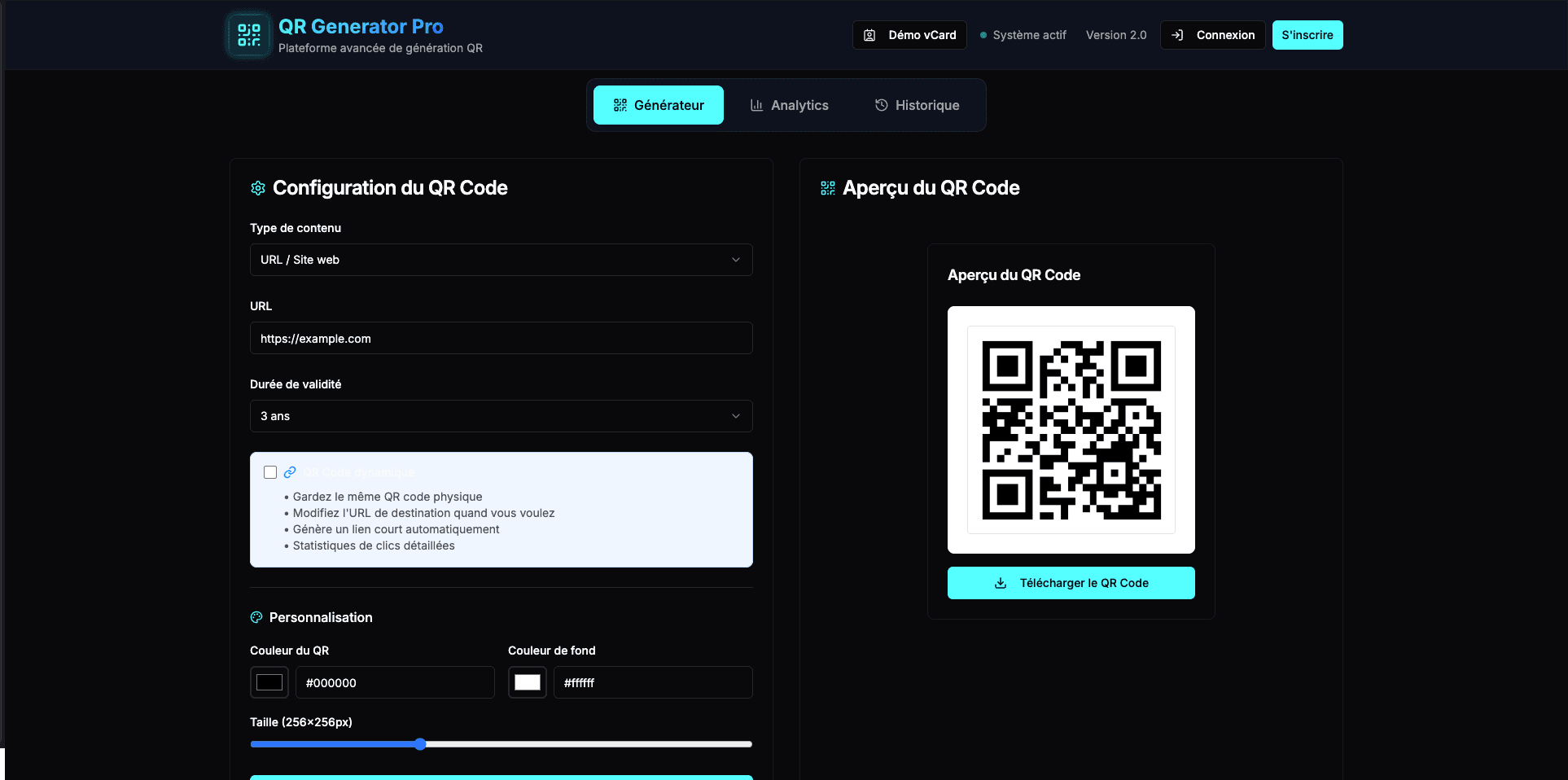
Task: Click the download icon on Télécharger button
Action: [x=1001, y=583]
